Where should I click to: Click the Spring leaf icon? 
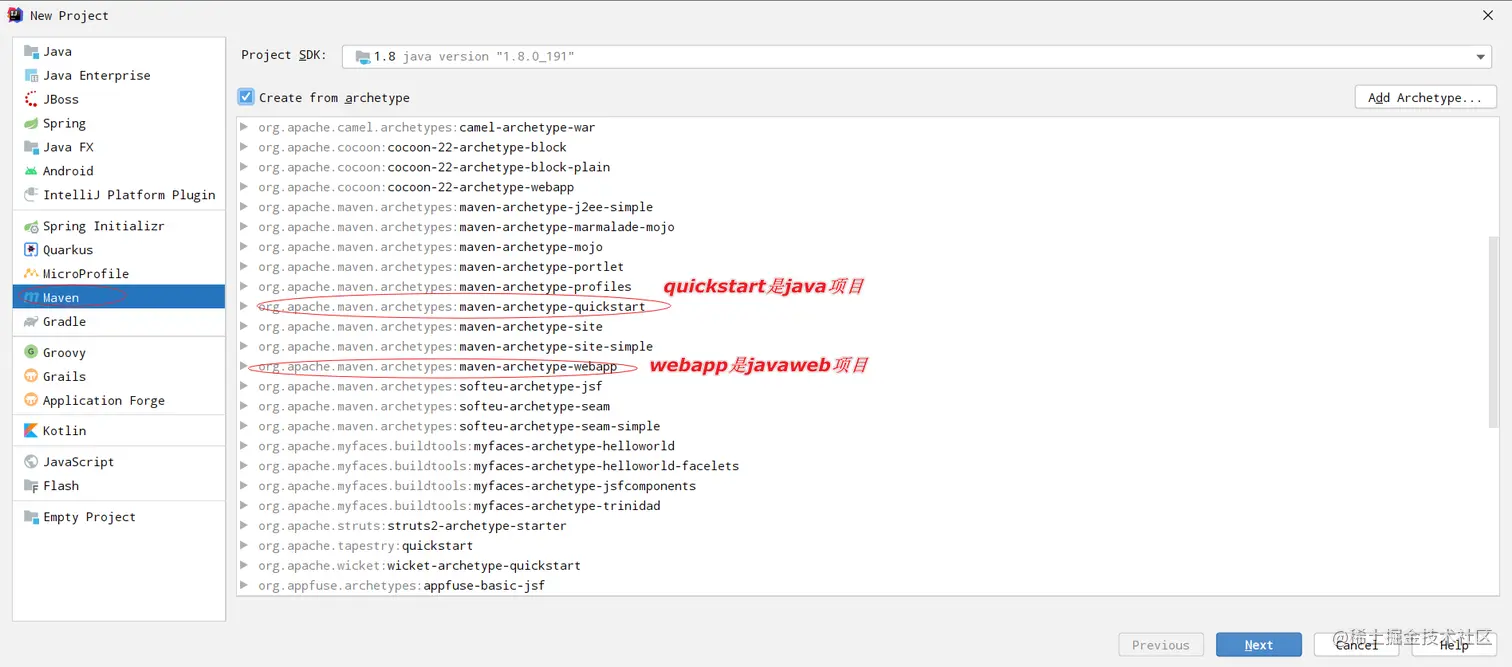(x=31, y=123)
